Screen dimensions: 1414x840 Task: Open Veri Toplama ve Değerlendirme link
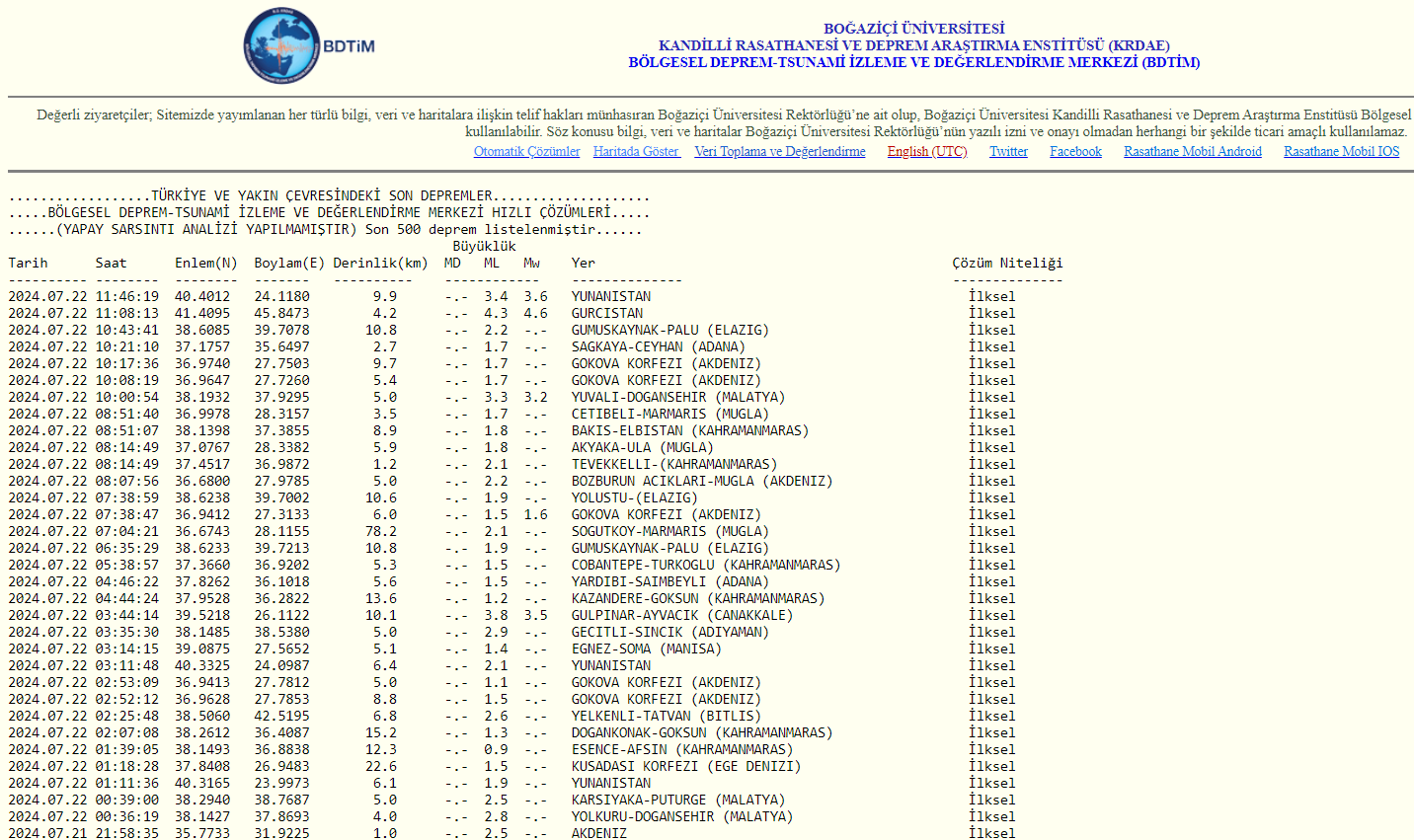coord(780,151)
